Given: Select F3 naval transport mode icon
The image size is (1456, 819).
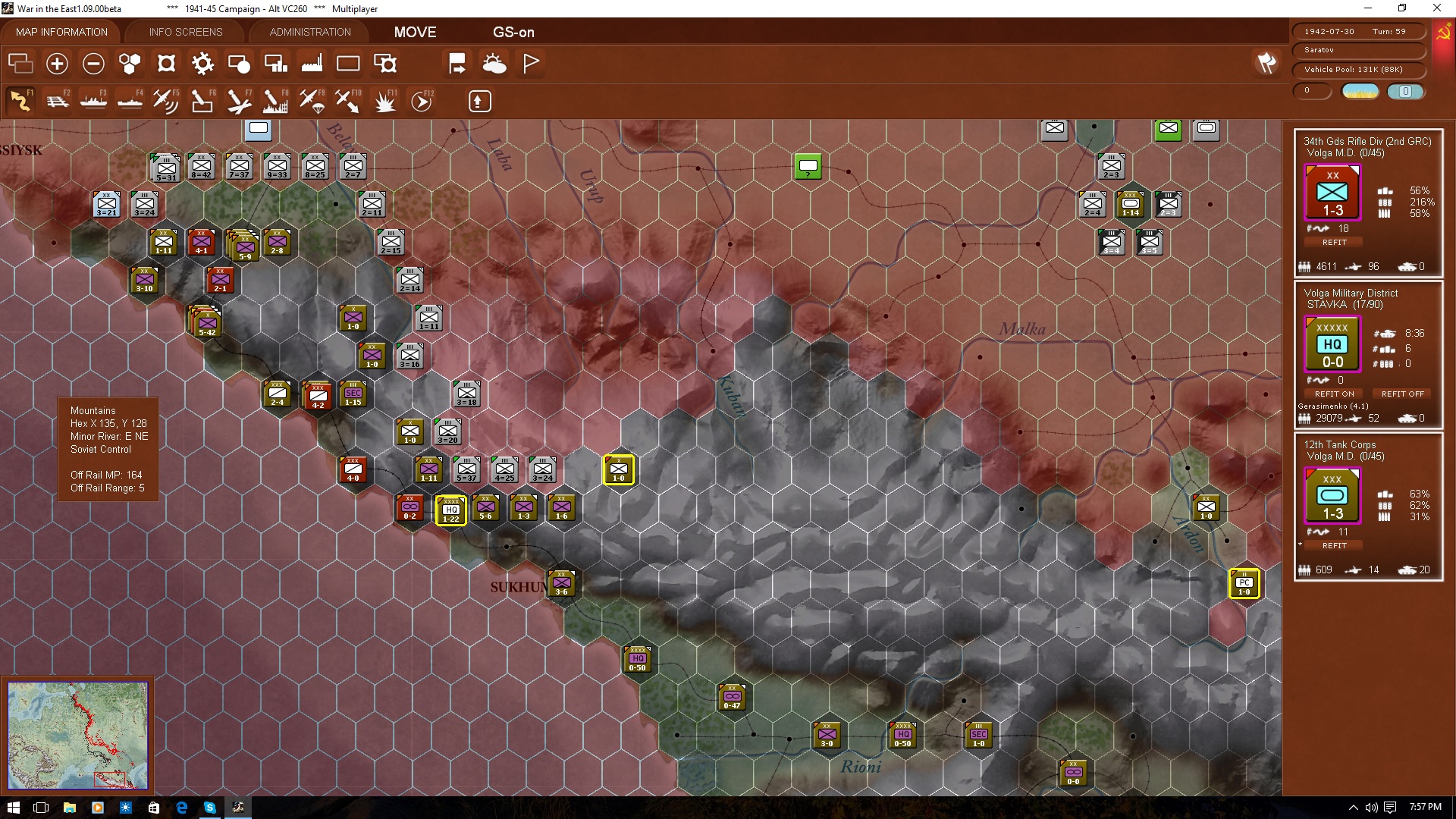Looking at the screenshot, I should click(93, 101).
